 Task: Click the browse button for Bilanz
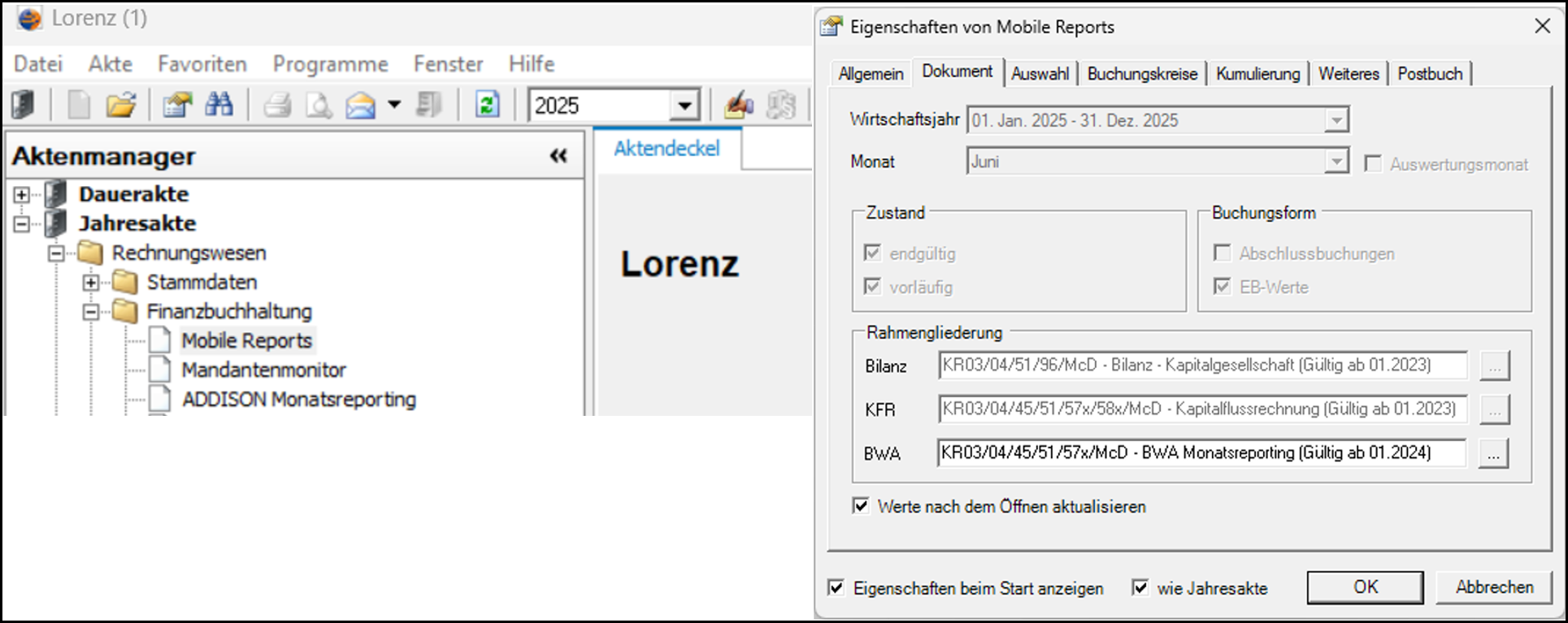1494,366
